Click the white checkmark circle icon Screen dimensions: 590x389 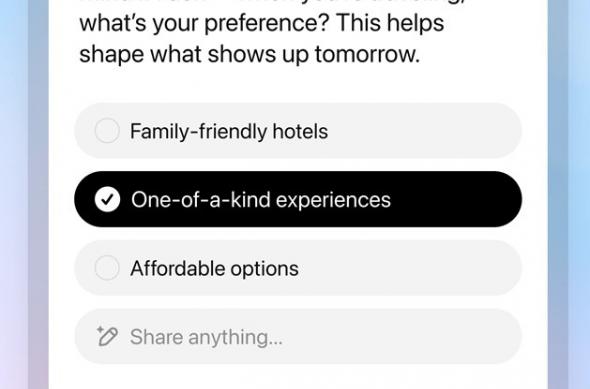point(107,199)
